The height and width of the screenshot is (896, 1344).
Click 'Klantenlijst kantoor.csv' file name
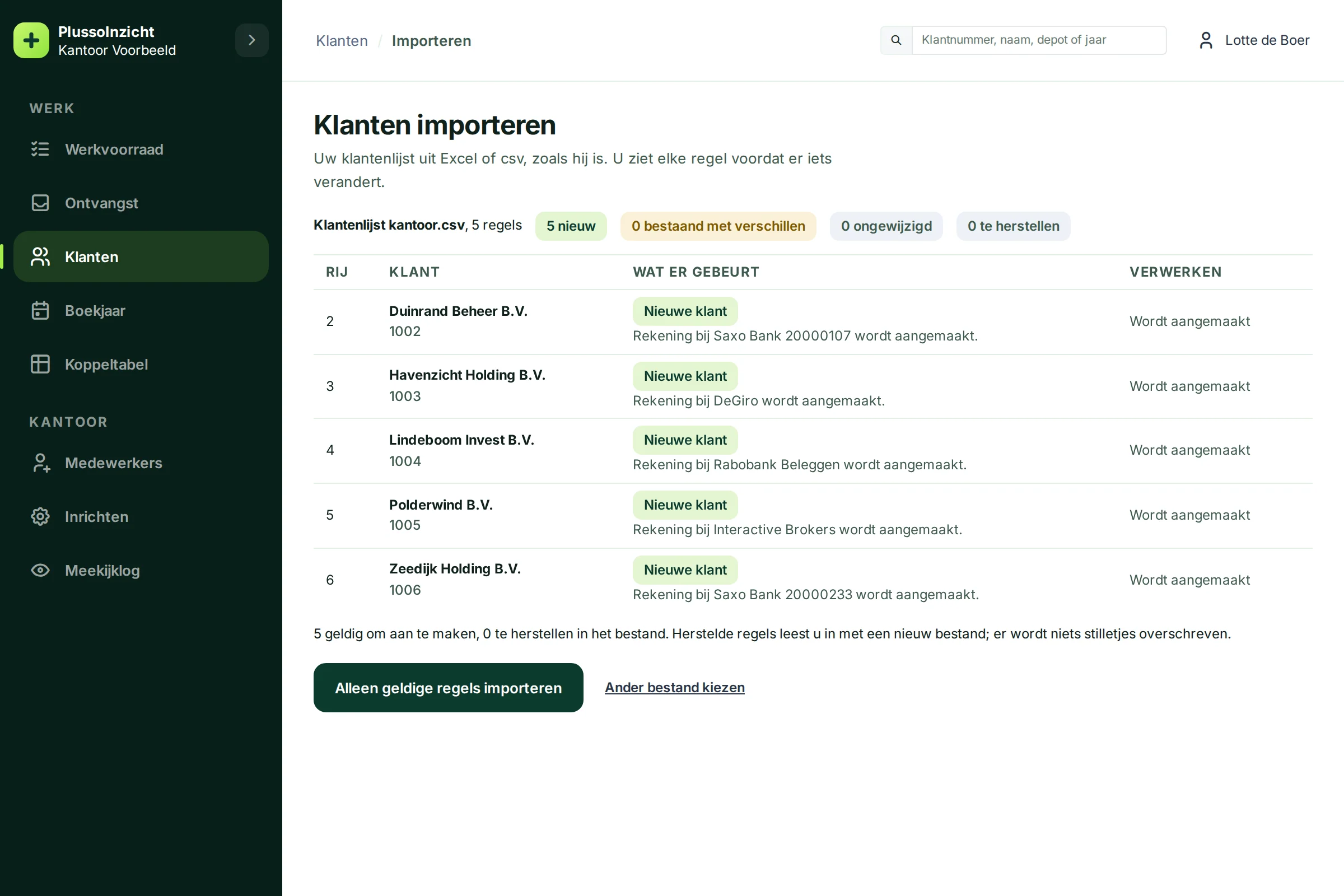[389, 225]
